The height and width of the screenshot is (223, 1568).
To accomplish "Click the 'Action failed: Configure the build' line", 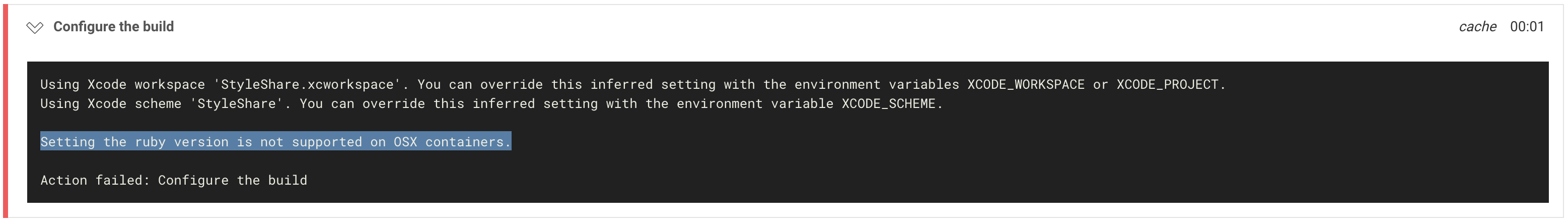I will click(174, 180).
